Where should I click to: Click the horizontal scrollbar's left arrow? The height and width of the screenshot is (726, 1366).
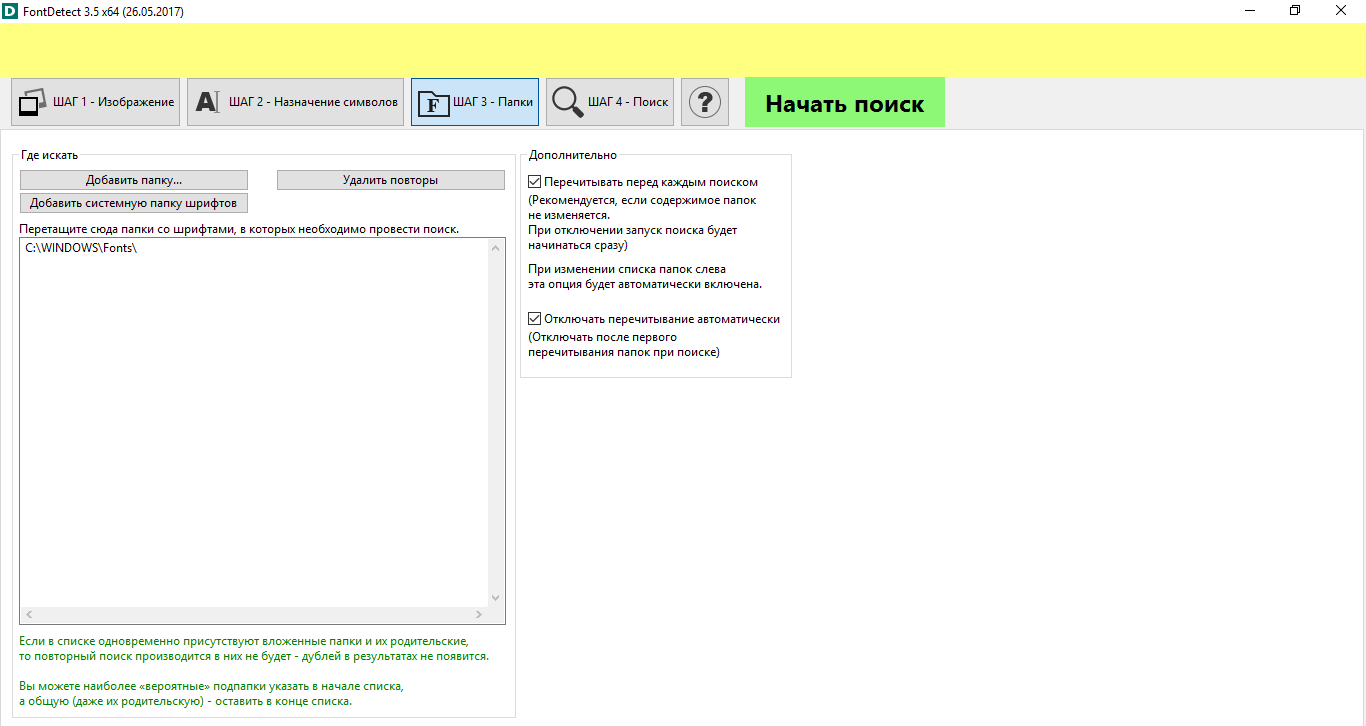click(28, 615)
